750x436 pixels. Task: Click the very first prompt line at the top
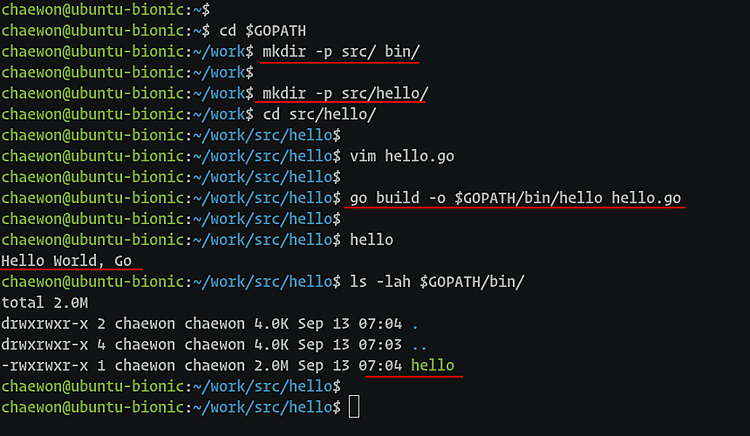tap(100, 9)
